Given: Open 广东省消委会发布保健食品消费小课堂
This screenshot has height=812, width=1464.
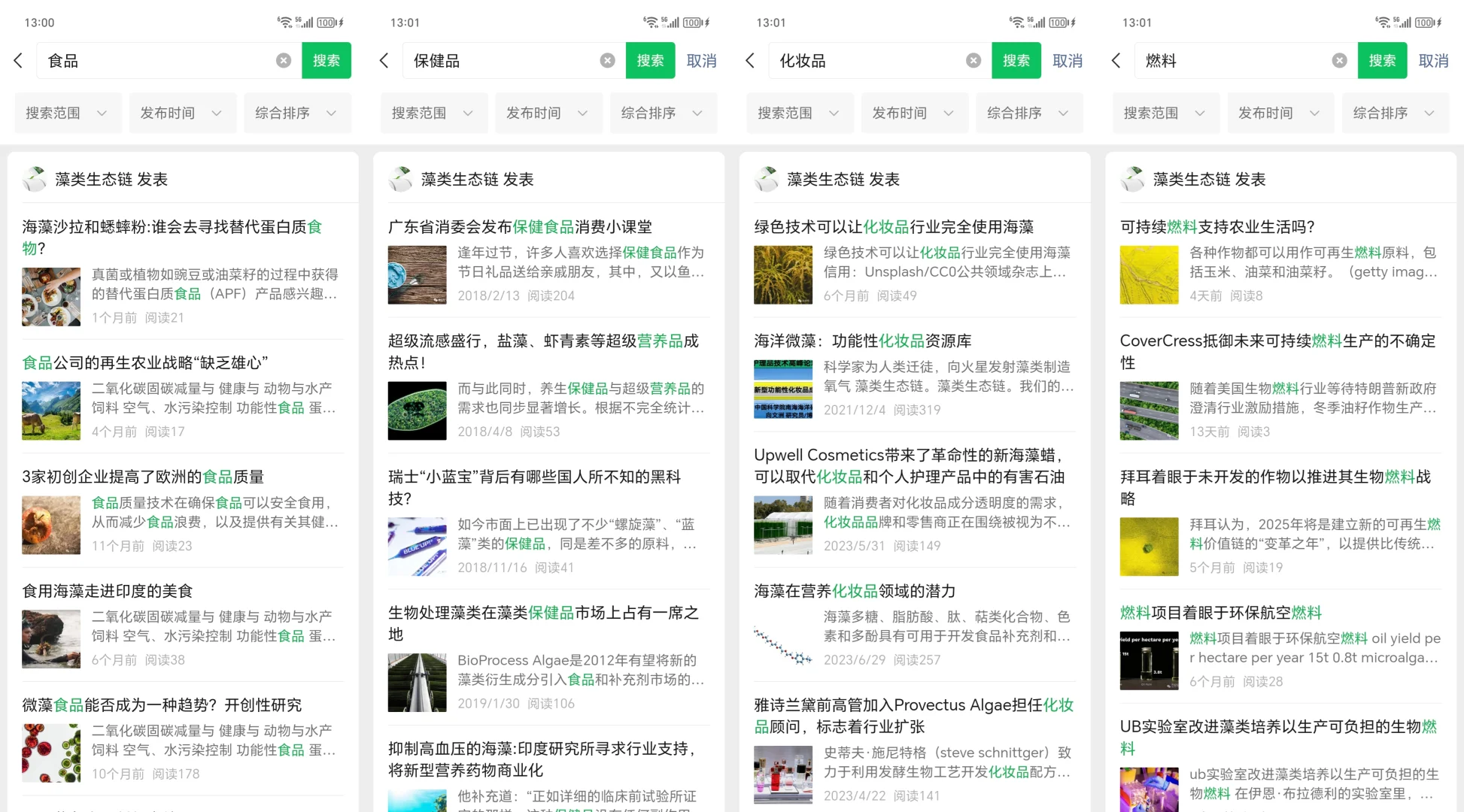Looking at the screenshot, I should (x=519, y=226).
